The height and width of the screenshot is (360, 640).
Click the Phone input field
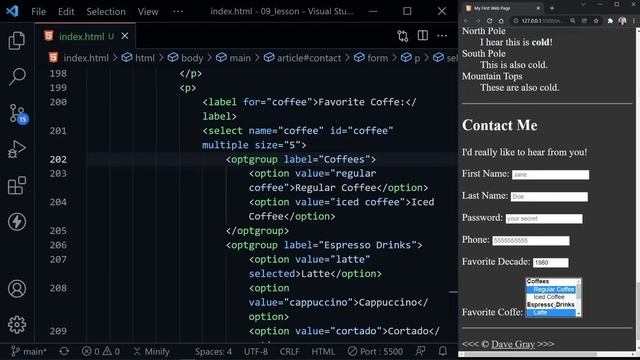(531, 241)
